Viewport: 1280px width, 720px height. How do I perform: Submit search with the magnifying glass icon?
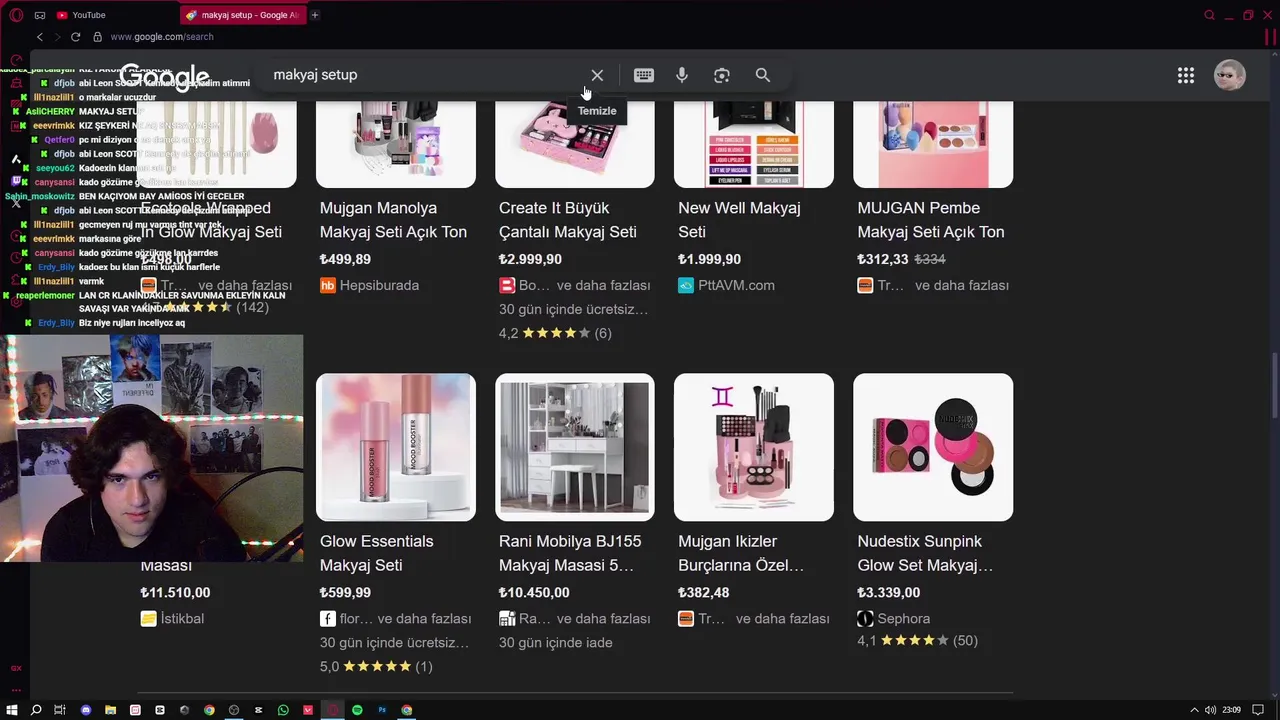pyautogui.click(x=763, y=75)
